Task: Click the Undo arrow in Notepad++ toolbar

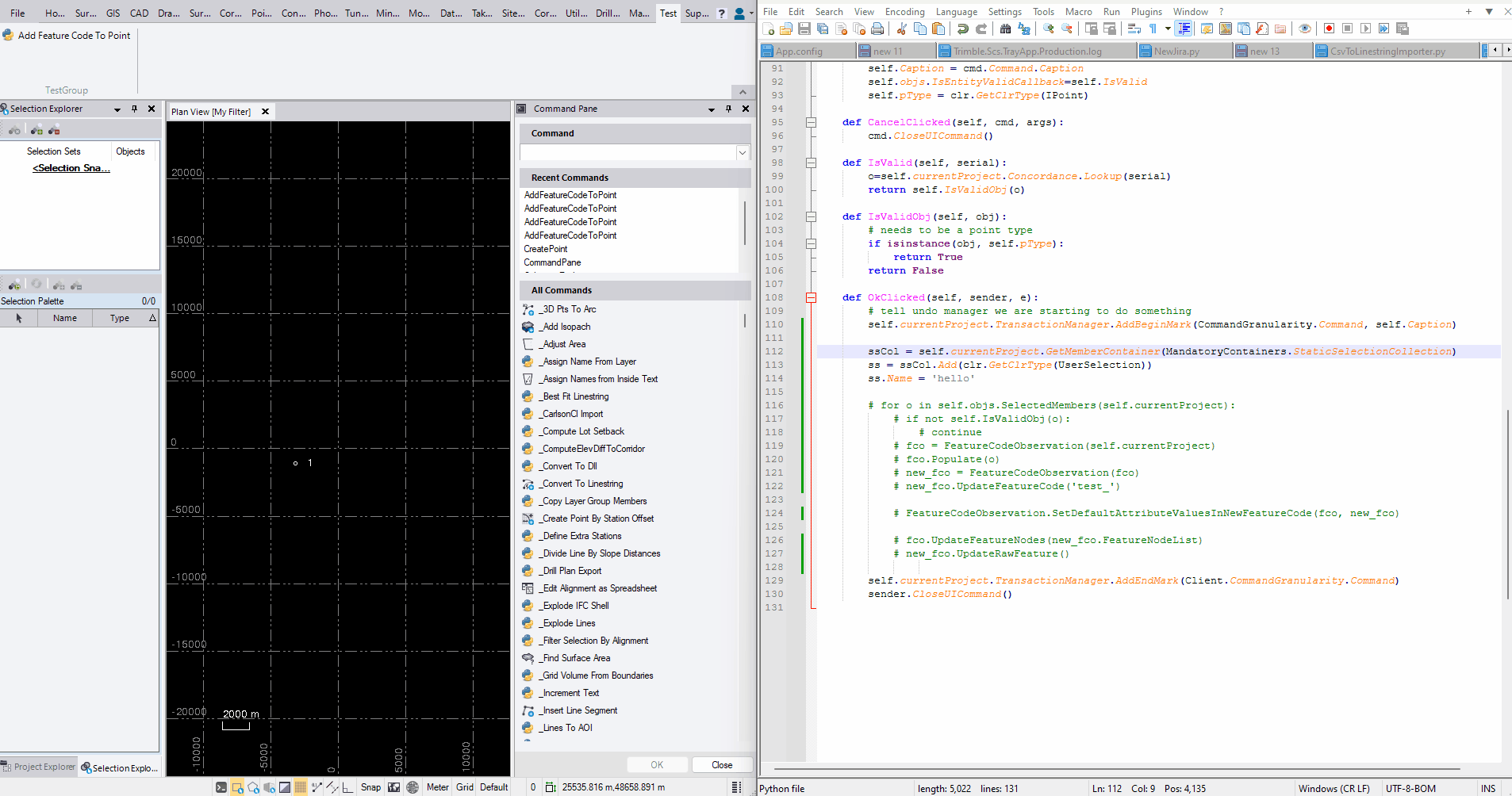Action: (963, 29)
